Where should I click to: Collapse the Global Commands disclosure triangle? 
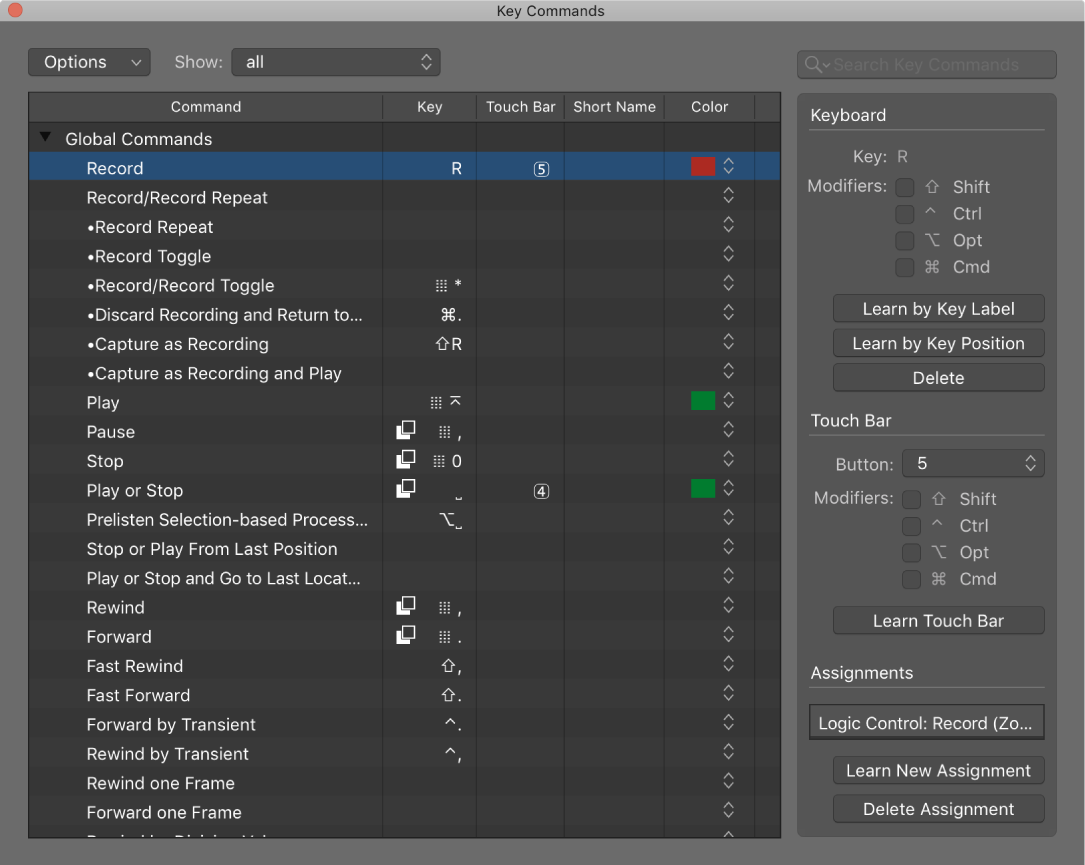(45, 138)
